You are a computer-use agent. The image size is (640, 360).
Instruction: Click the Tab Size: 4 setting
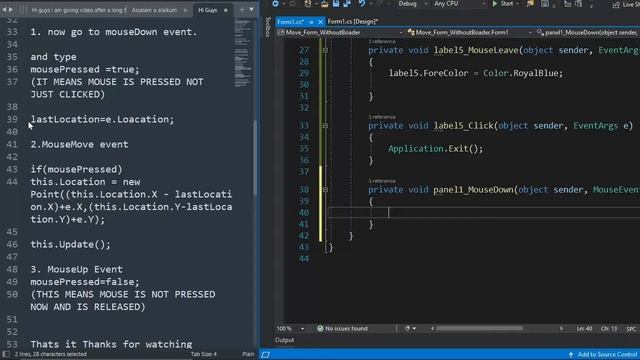click(x=204, y=354)
